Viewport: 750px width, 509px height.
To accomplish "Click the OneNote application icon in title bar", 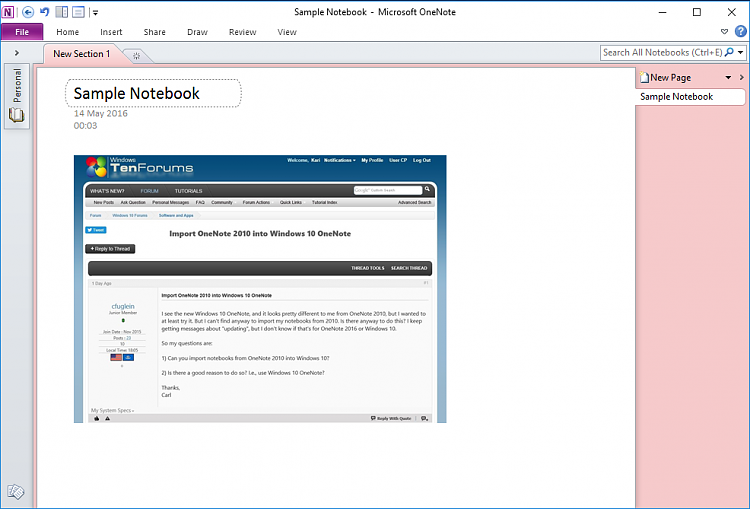I will pos(8,11).
